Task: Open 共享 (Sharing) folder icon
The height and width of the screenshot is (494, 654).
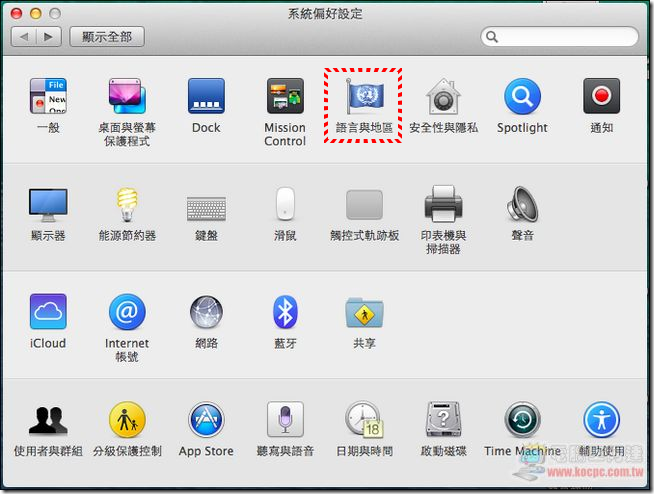Action: 364,312
